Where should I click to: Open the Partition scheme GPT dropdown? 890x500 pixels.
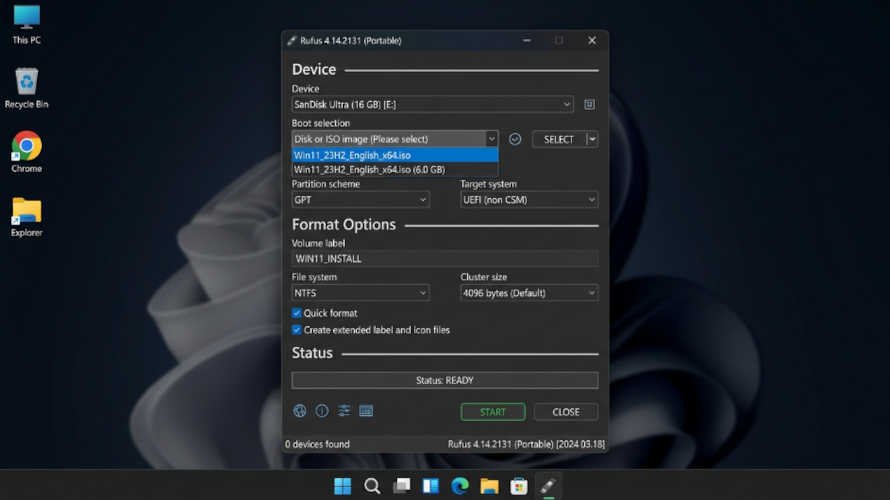tap(360, 200)
